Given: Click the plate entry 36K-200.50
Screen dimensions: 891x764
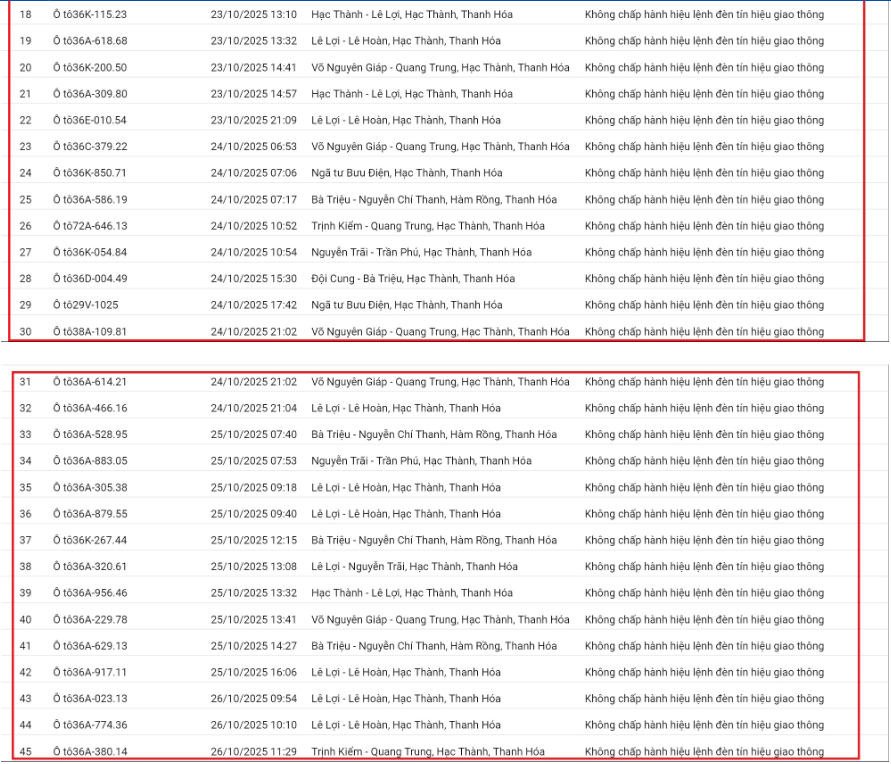Looking at the screenshot, I should [x=90, y=67].
